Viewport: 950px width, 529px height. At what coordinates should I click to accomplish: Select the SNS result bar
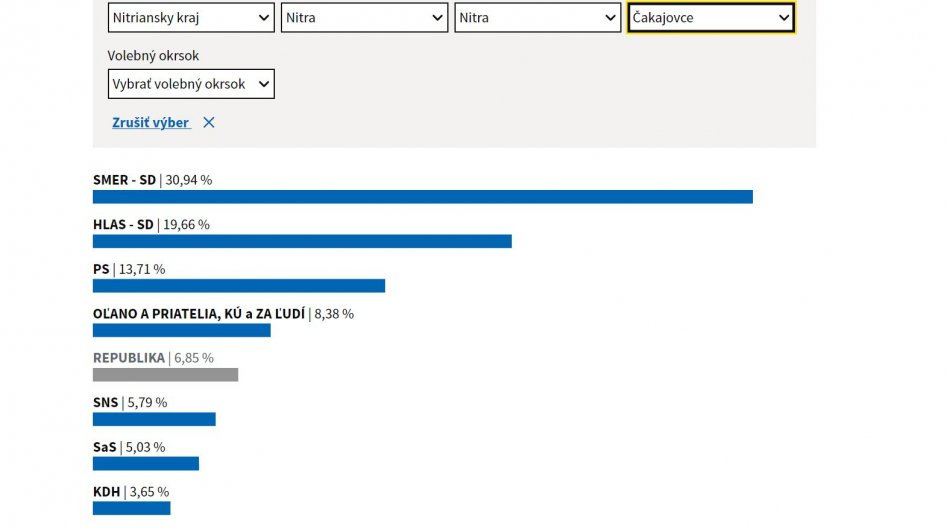coord(154,419)
